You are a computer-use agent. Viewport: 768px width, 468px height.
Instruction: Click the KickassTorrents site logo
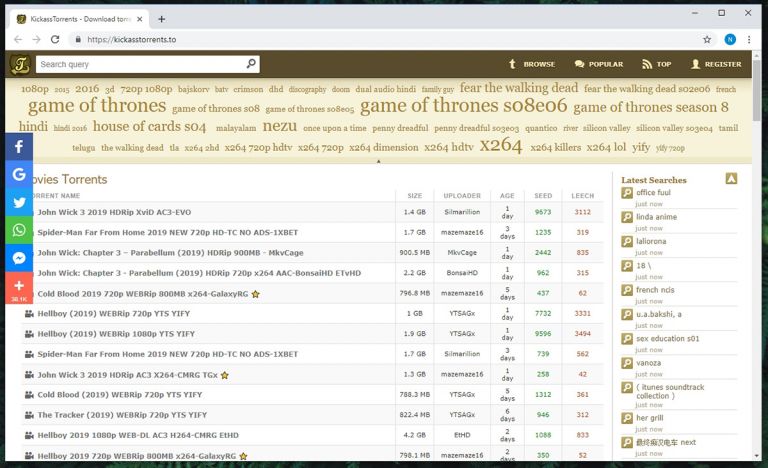pos(20,65)
